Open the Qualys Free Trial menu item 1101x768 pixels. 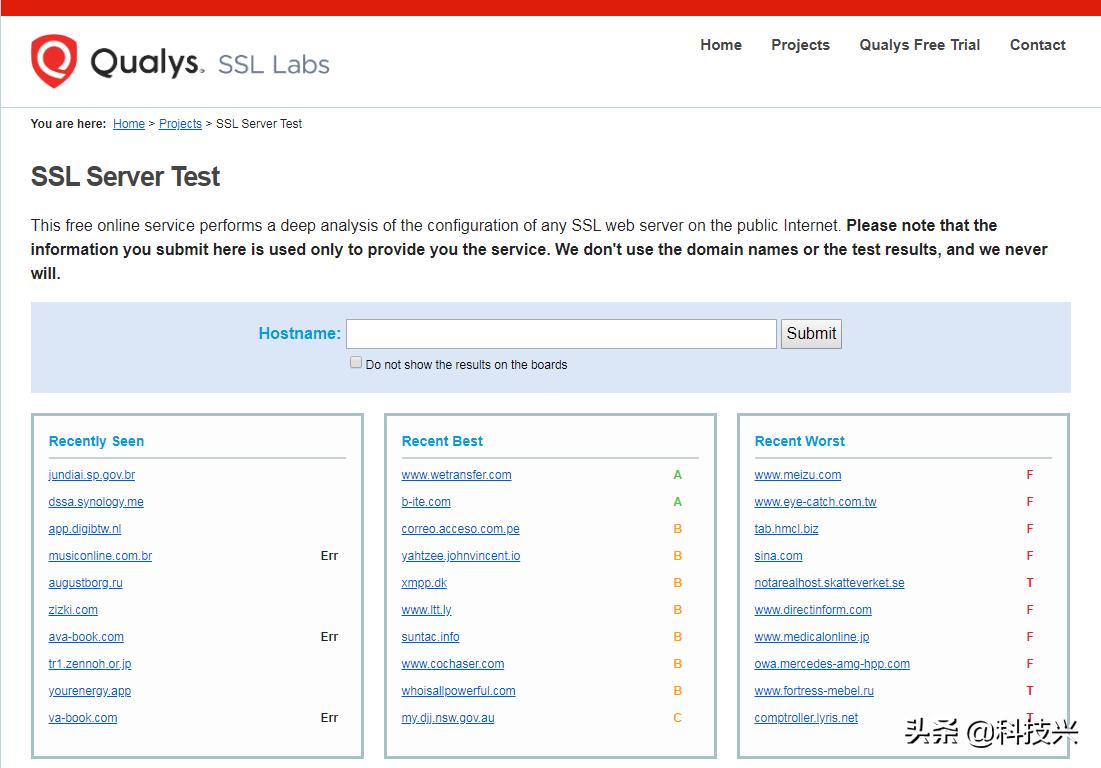(919, 45)
